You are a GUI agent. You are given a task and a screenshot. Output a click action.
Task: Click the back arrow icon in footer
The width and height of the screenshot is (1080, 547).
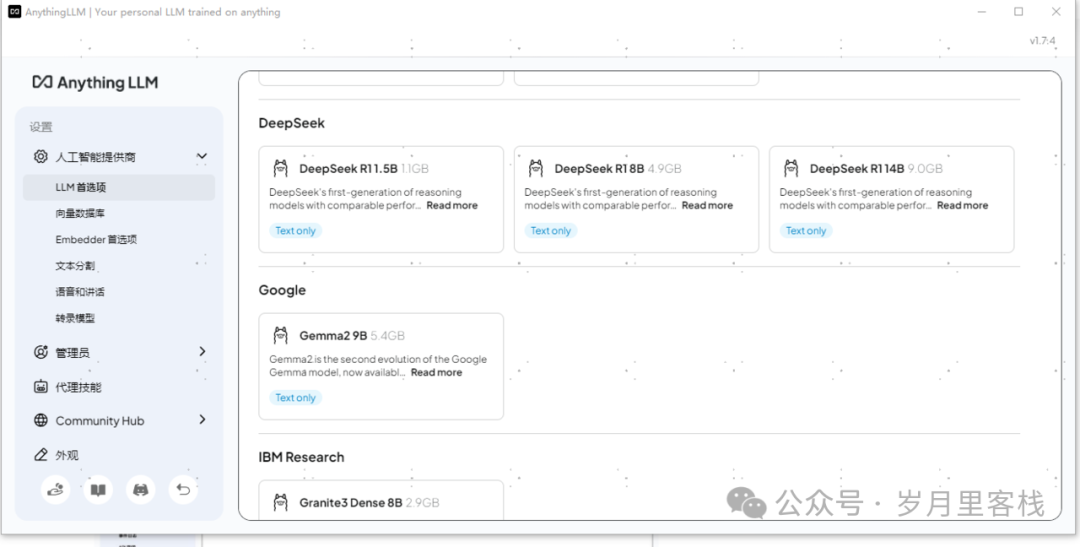pyautogui.click(x=183, y=490)
